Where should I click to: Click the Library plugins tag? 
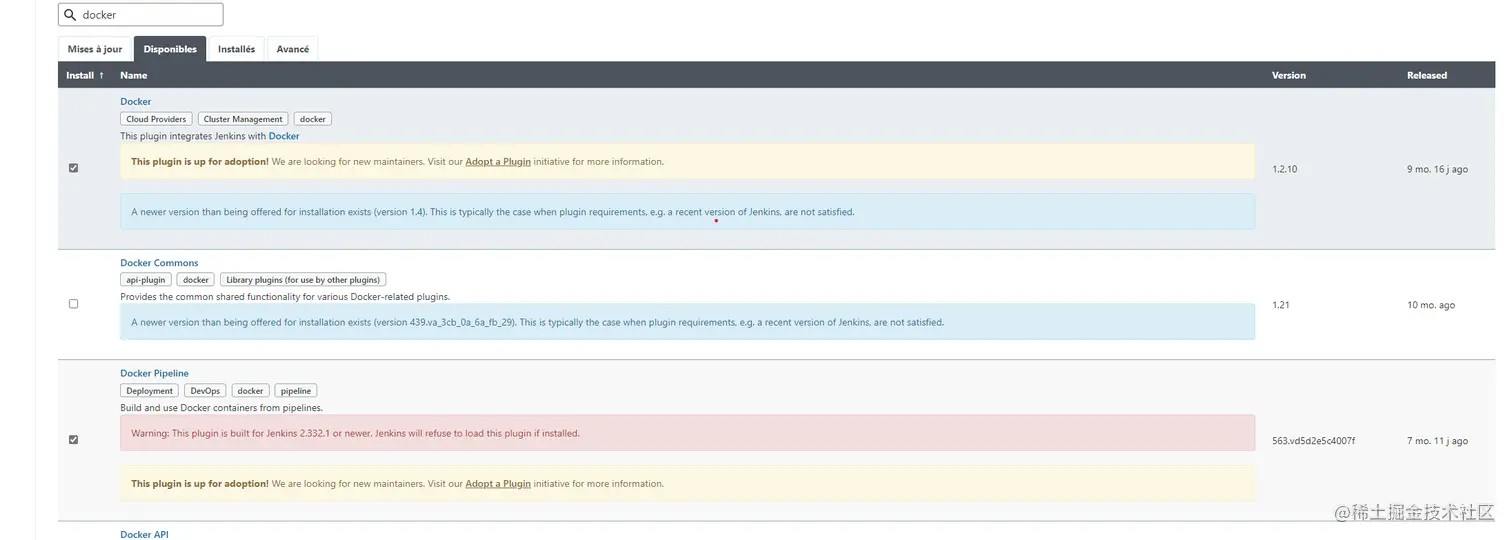click(303, 280)
